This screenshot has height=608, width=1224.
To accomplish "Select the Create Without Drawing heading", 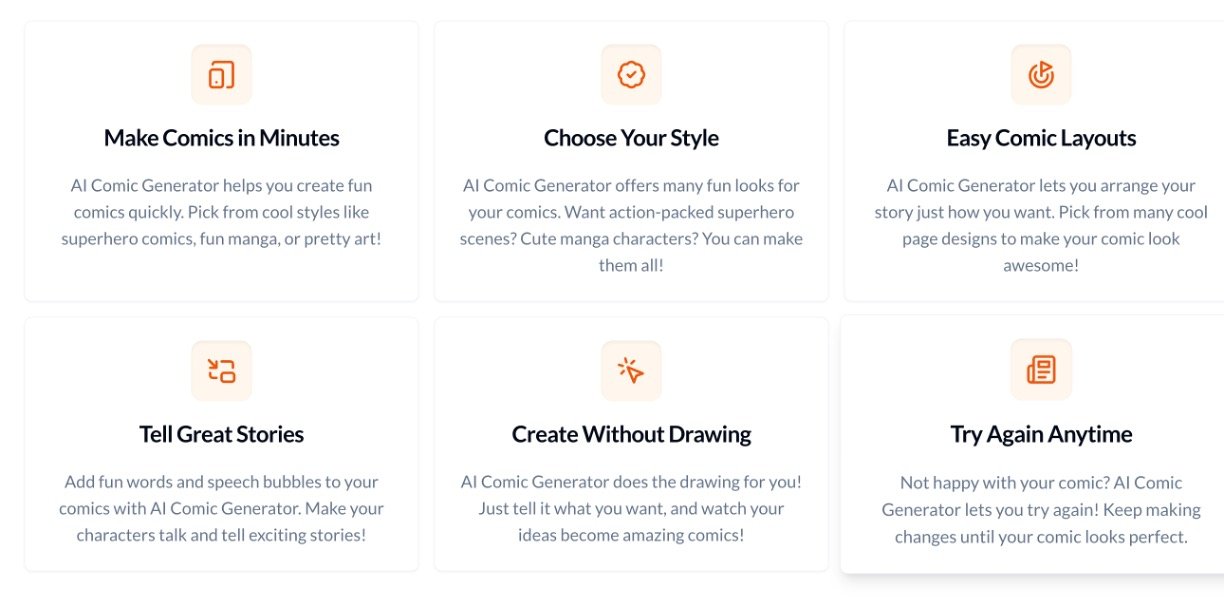I will click(631, 434).
